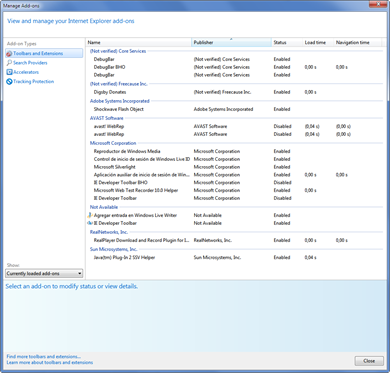Screen dimensions: 390x373
Task: Click the IE Developer Toolbar Not Available icon
Action: point(90,223)
